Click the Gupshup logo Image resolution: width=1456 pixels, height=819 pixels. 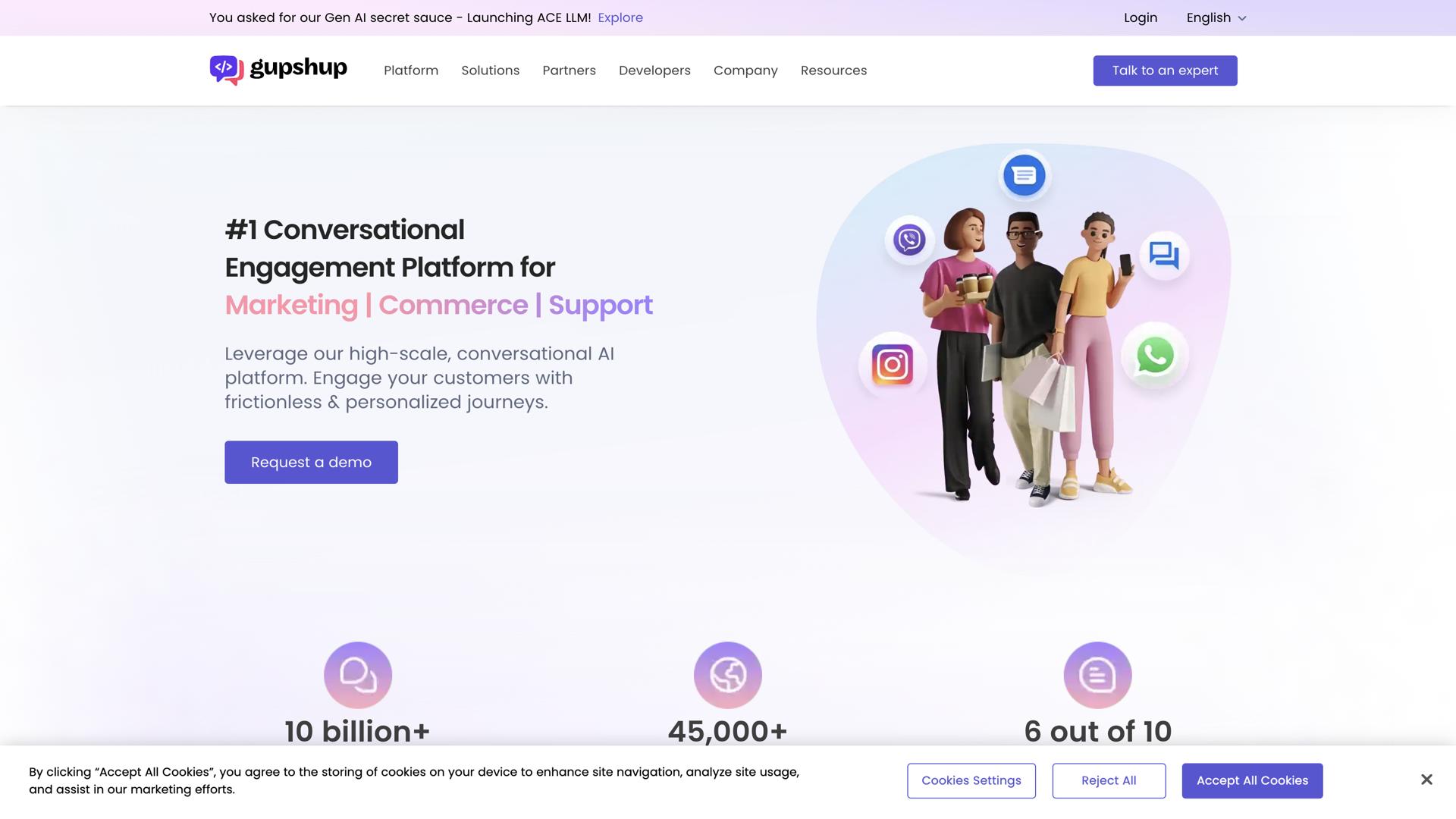click(x=278, y=70)
